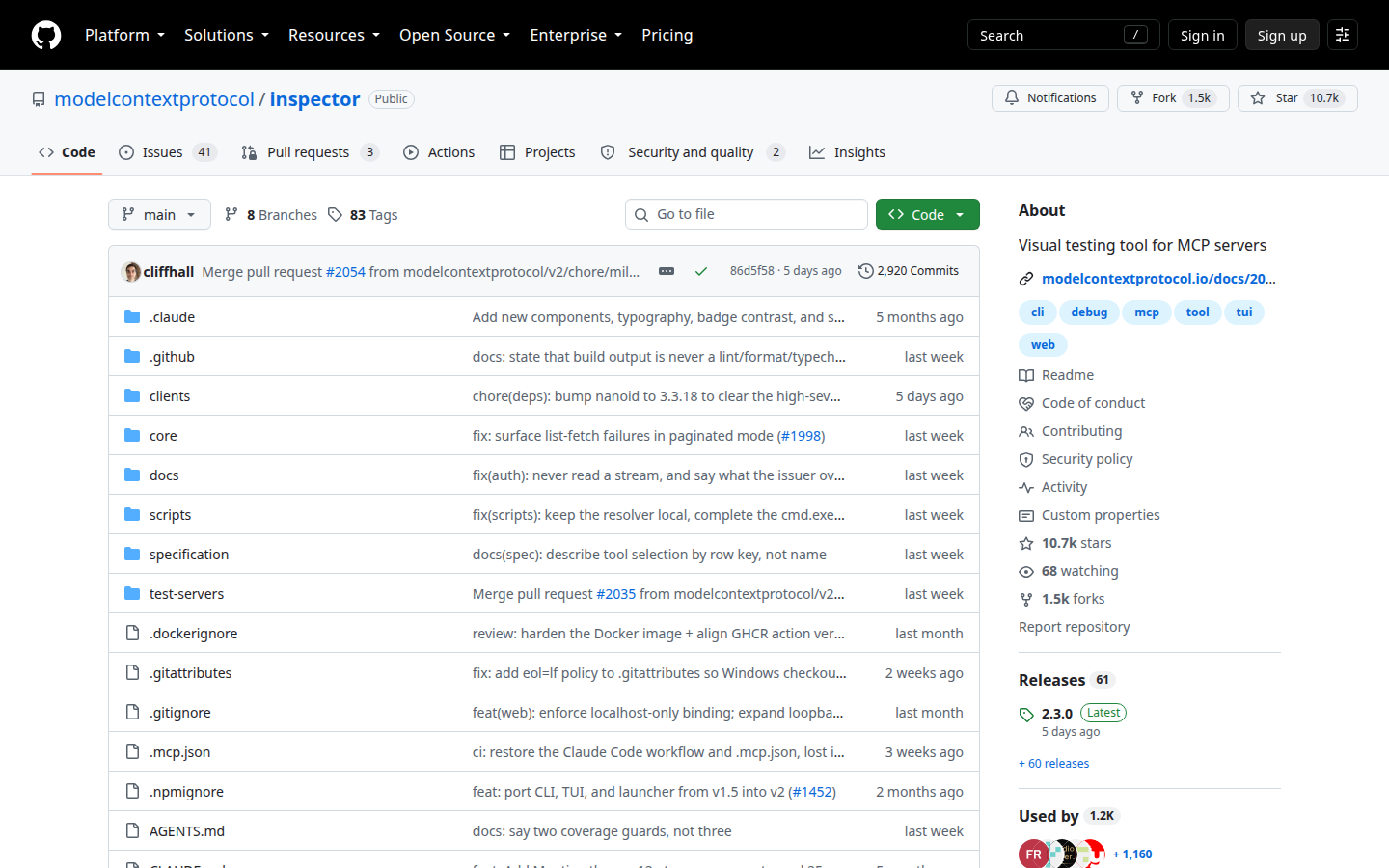Image resolution: width=1389 pixels, height=868 pixels.
Task: Open the Code of conduct link
Action: click(x=1082, y=403)
